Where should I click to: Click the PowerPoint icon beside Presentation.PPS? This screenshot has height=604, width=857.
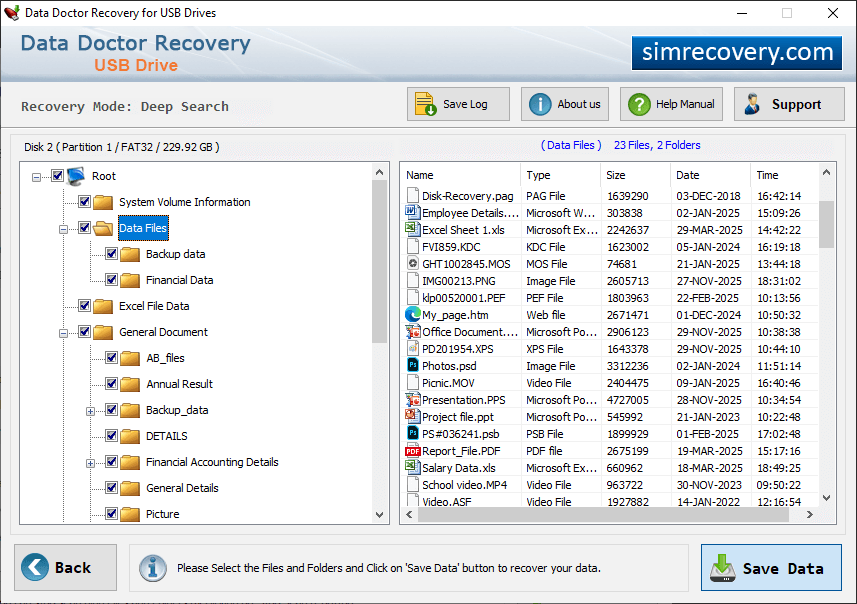click(412, 399)
